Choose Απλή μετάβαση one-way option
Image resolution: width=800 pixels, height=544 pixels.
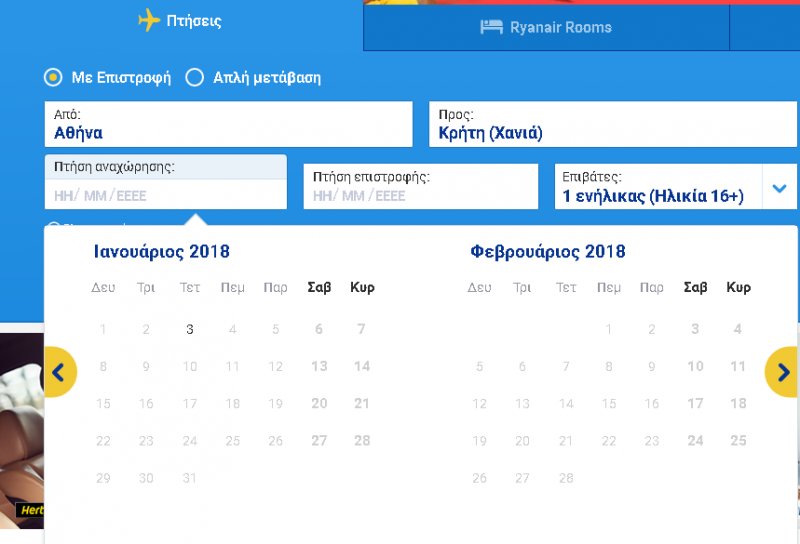(194, 78)
